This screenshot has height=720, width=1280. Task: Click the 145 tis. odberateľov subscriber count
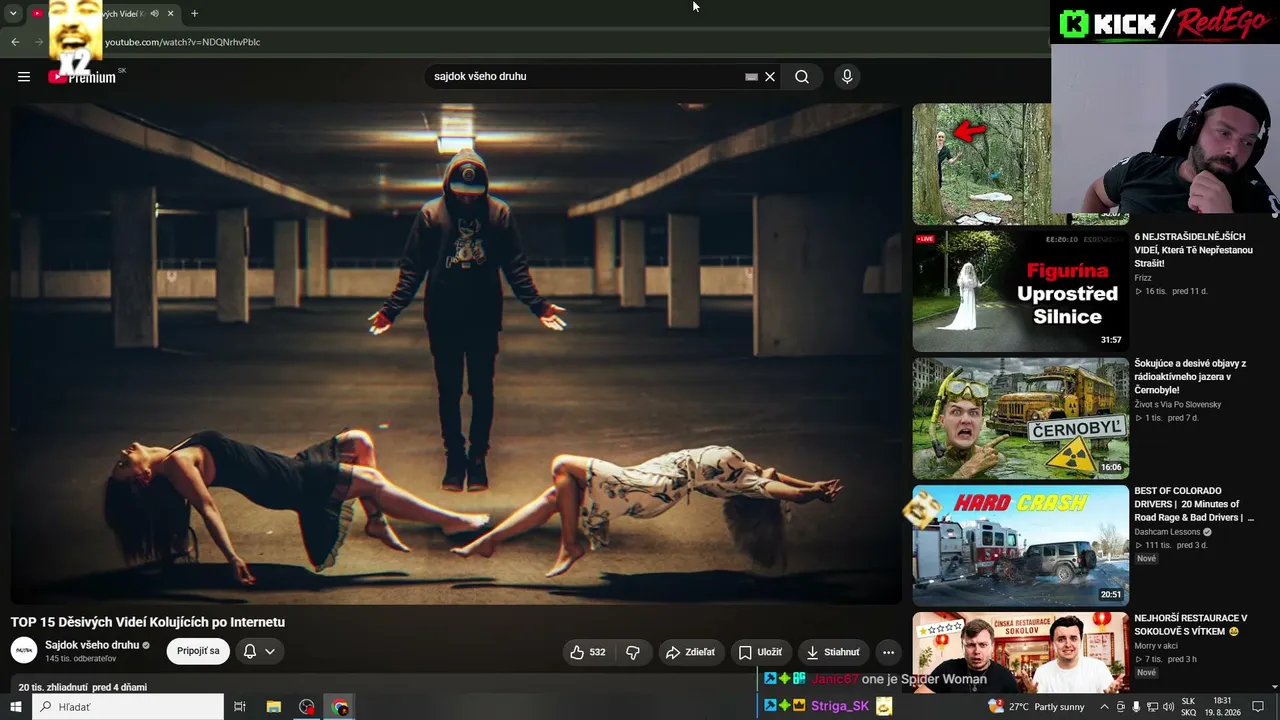click(x=81, y=659)
